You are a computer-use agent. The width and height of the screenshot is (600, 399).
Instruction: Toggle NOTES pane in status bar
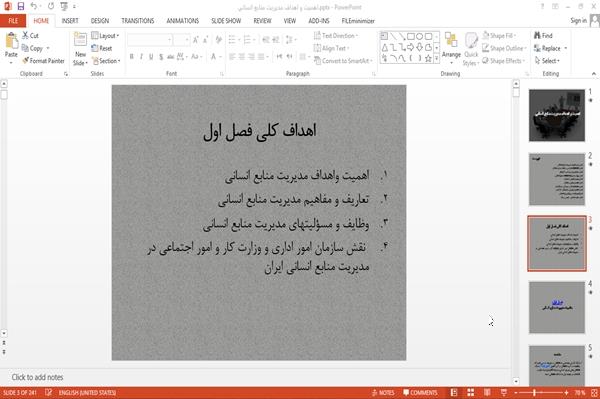[x=383, y=393]
